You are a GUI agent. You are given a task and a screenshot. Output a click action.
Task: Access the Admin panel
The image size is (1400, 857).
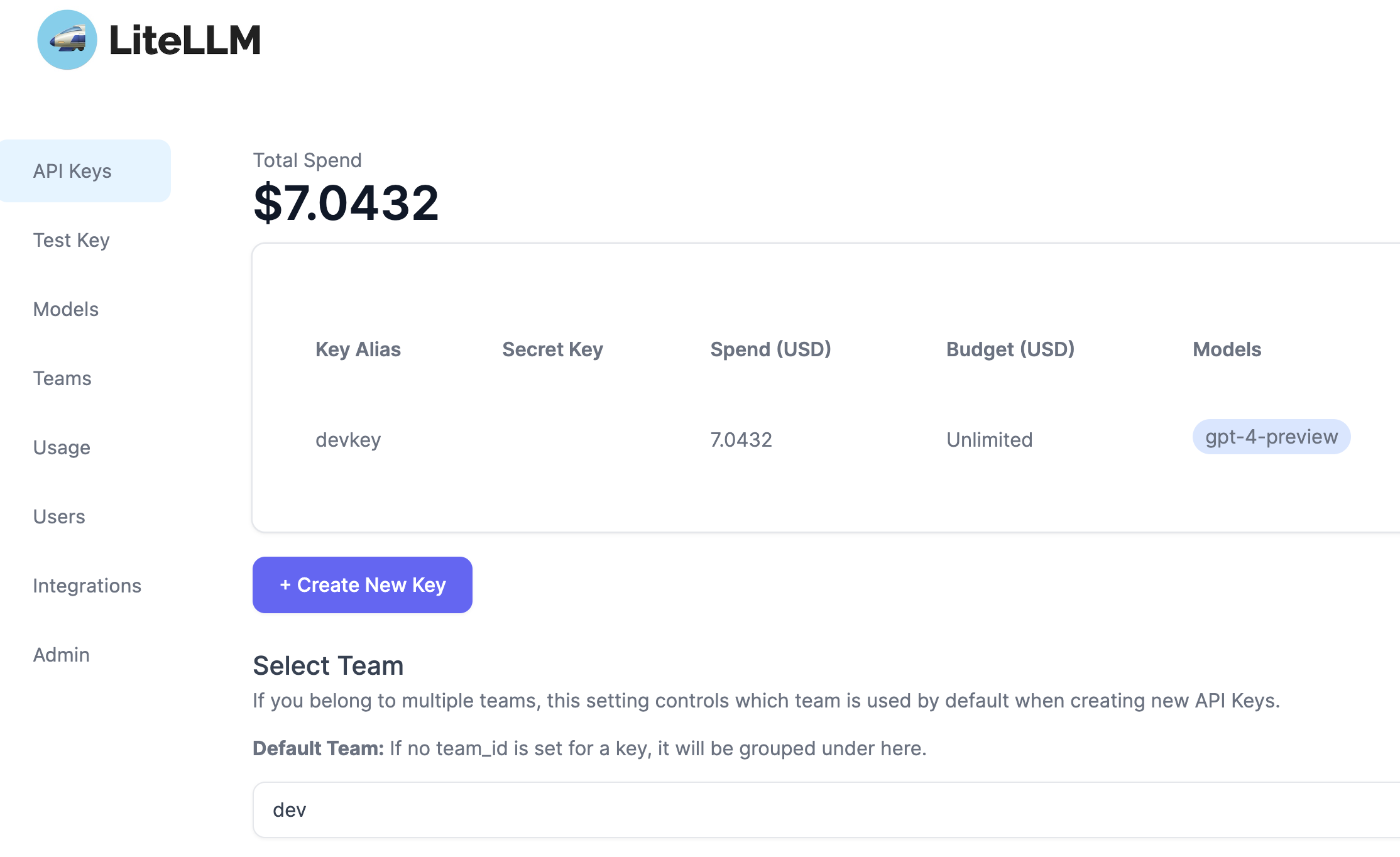point(61,654)
